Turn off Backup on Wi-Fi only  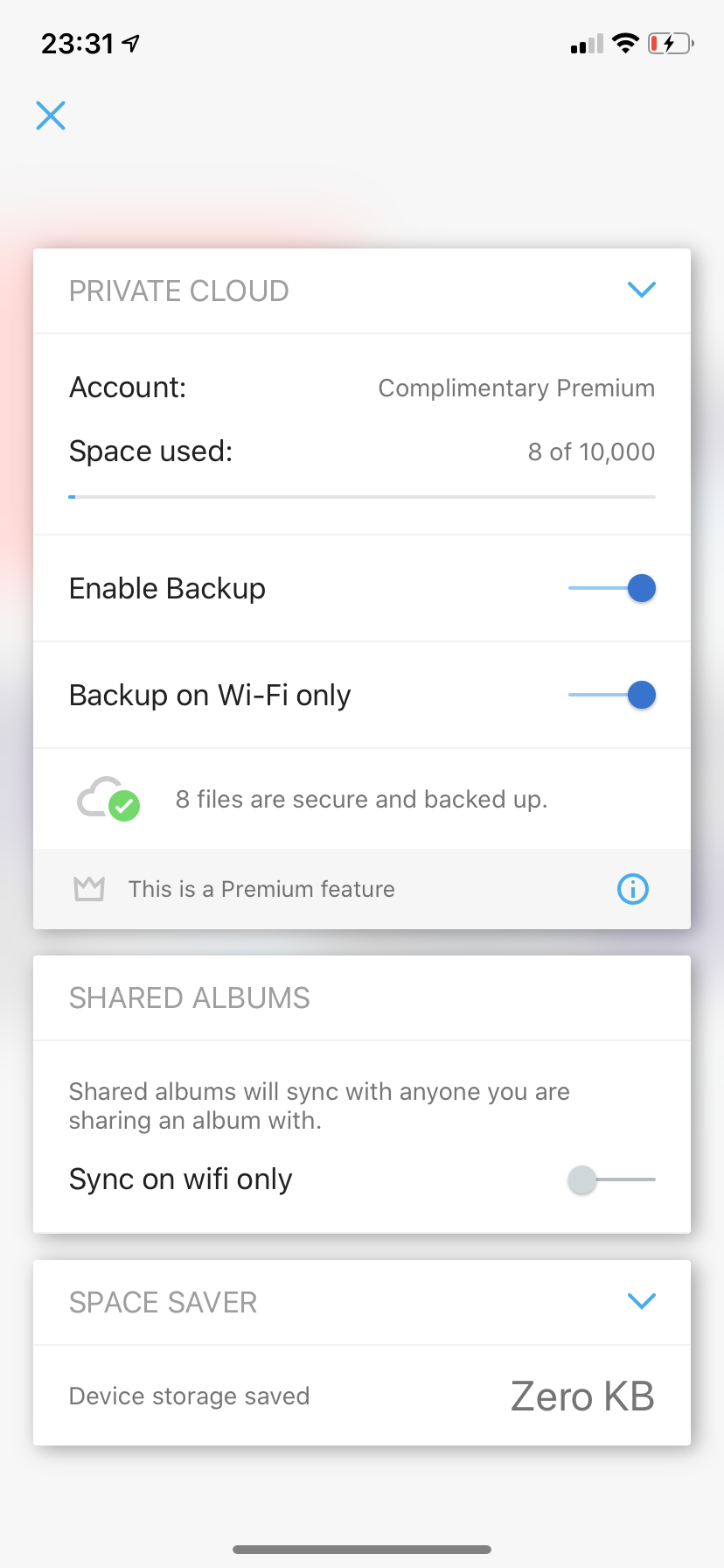click(x=612, y=695)
